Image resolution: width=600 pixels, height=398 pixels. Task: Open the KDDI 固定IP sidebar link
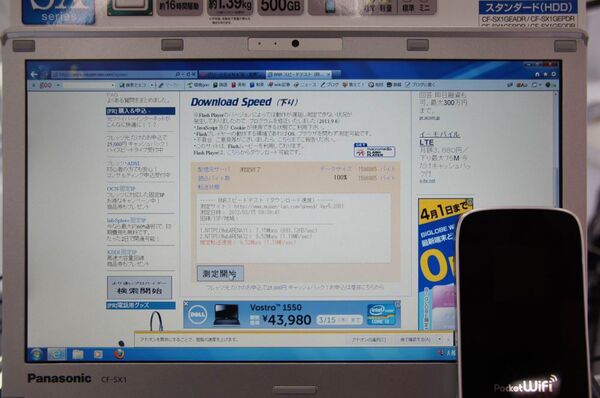(122, 252)
